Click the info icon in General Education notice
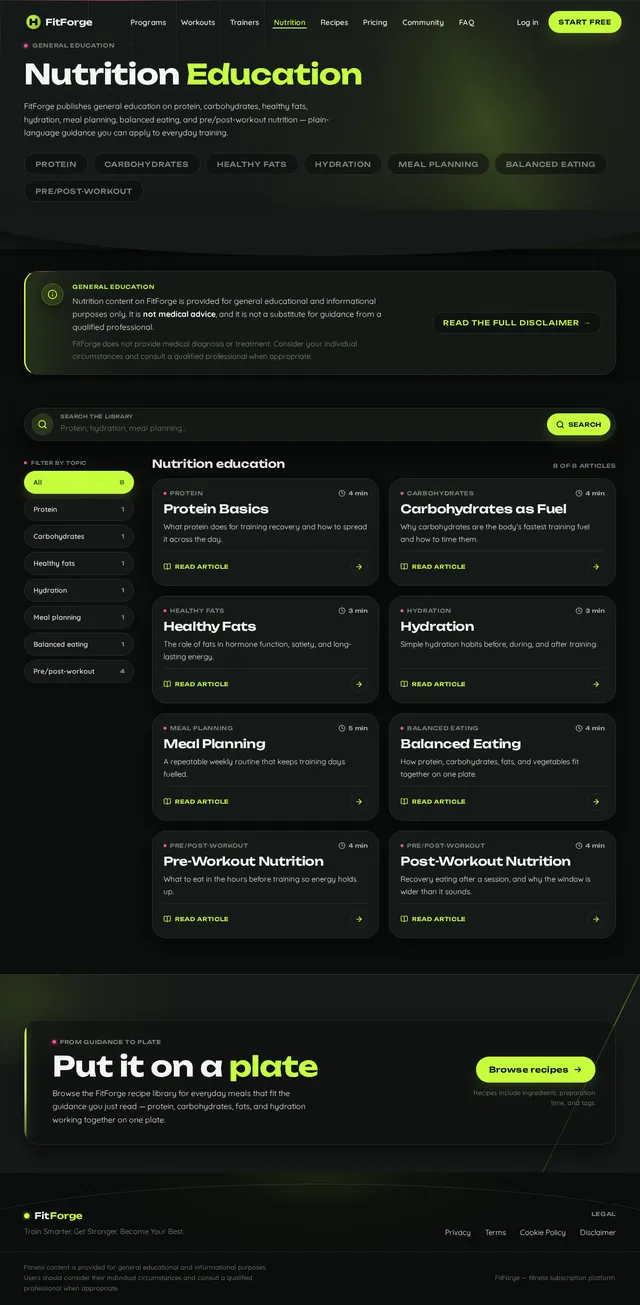The image size is (640, 1305). point(53,294)
